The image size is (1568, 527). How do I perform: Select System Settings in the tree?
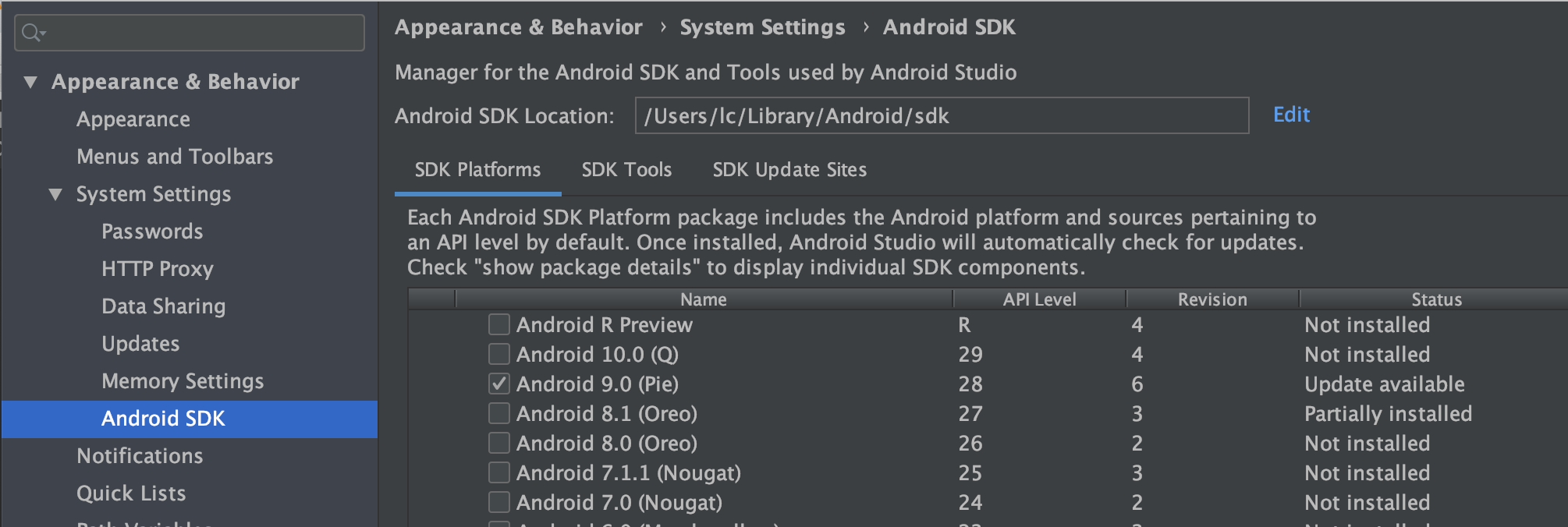pyautogui.click(x=154, y=194)
